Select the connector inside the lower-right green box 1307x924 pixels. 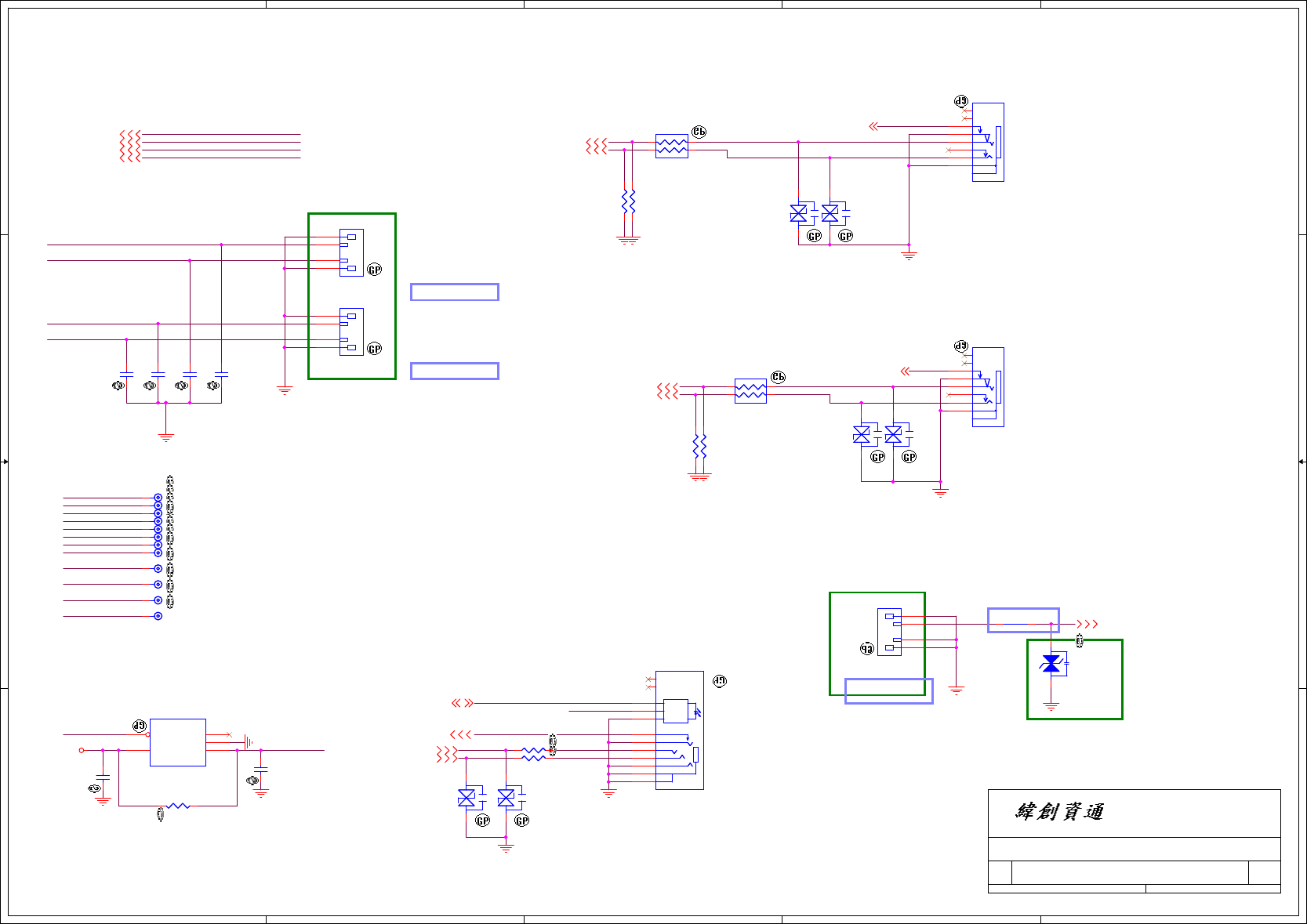click(x=889, y=632)
